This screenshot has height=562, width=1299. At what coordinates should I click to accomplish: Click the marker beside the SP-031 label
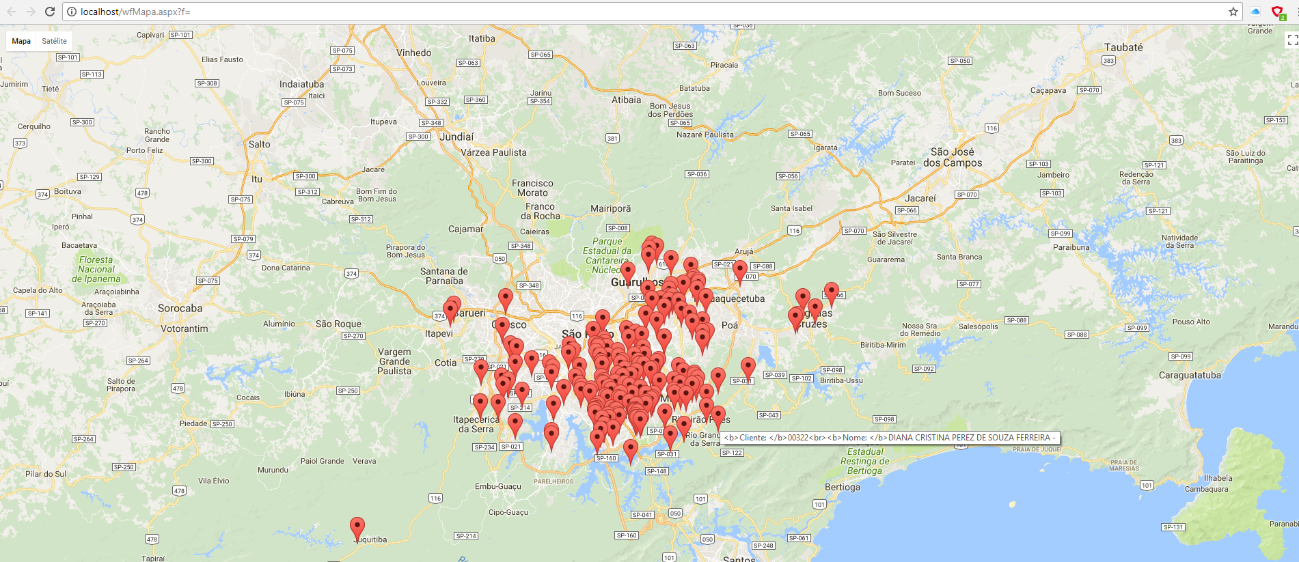(x=748, y=370)
